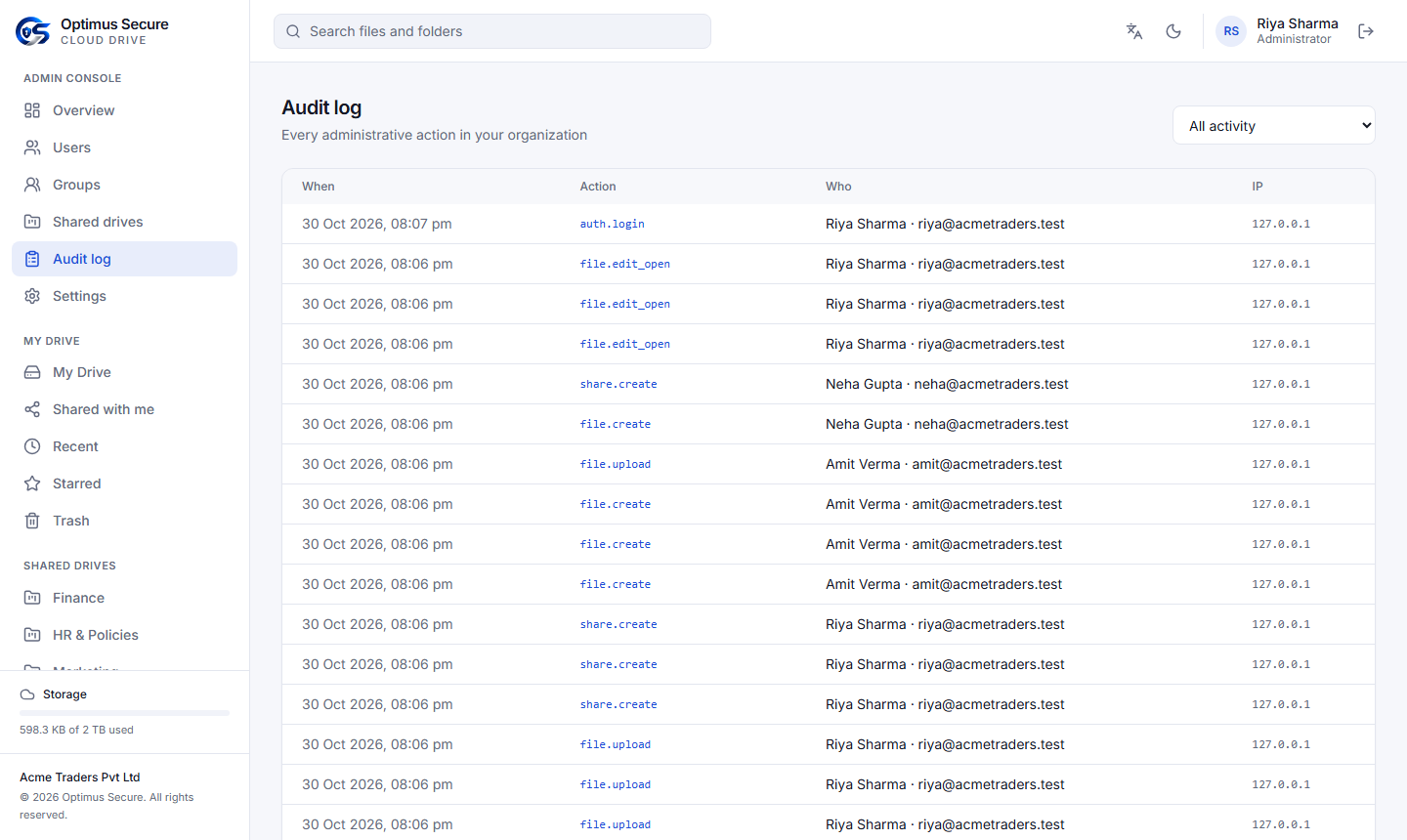The width and height of the screenshot is (1407, 840).
Task: Click the Shared drives folder icon
Action: [x=32, y=222]
